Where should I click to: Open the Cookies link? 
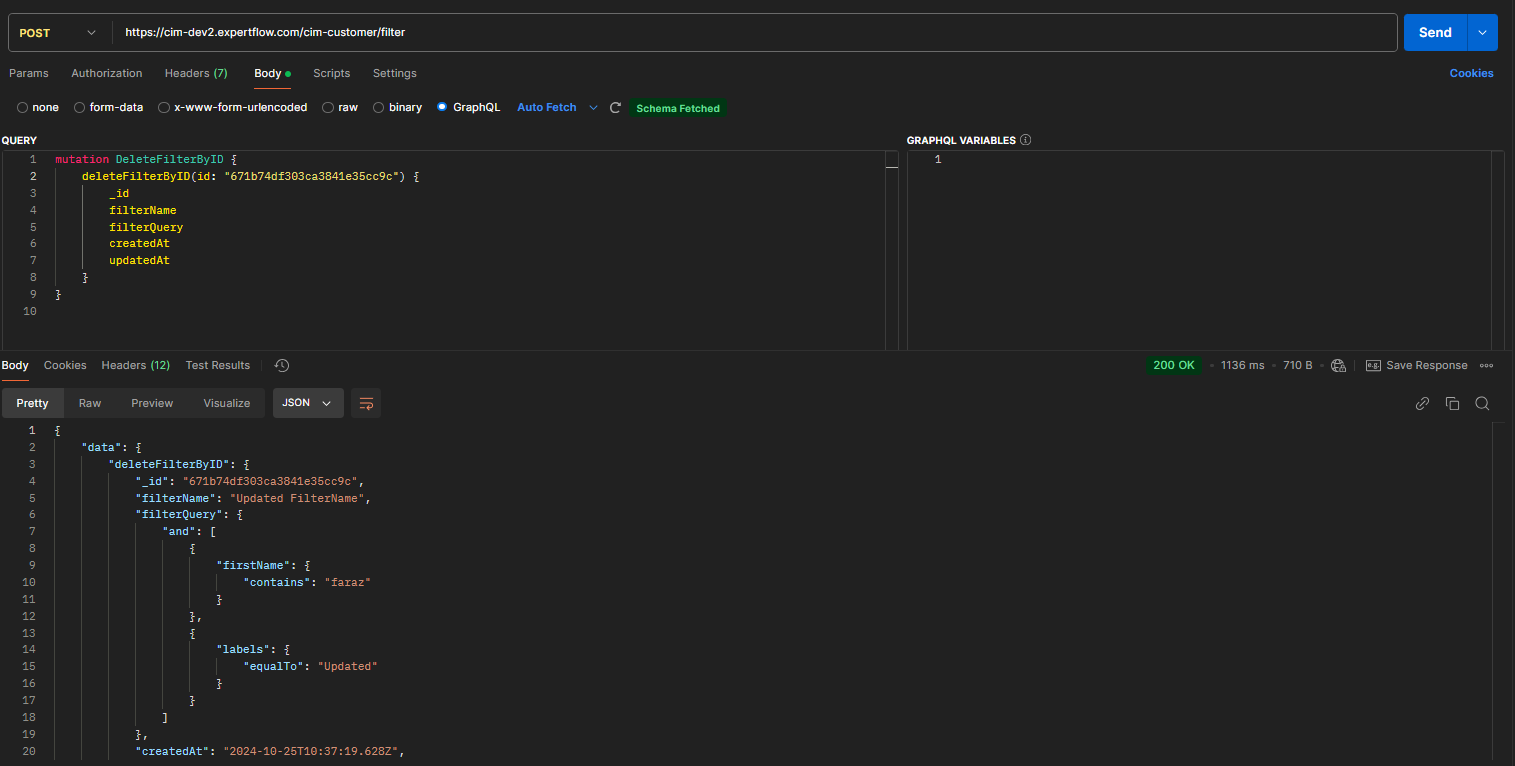(1471, 73)
